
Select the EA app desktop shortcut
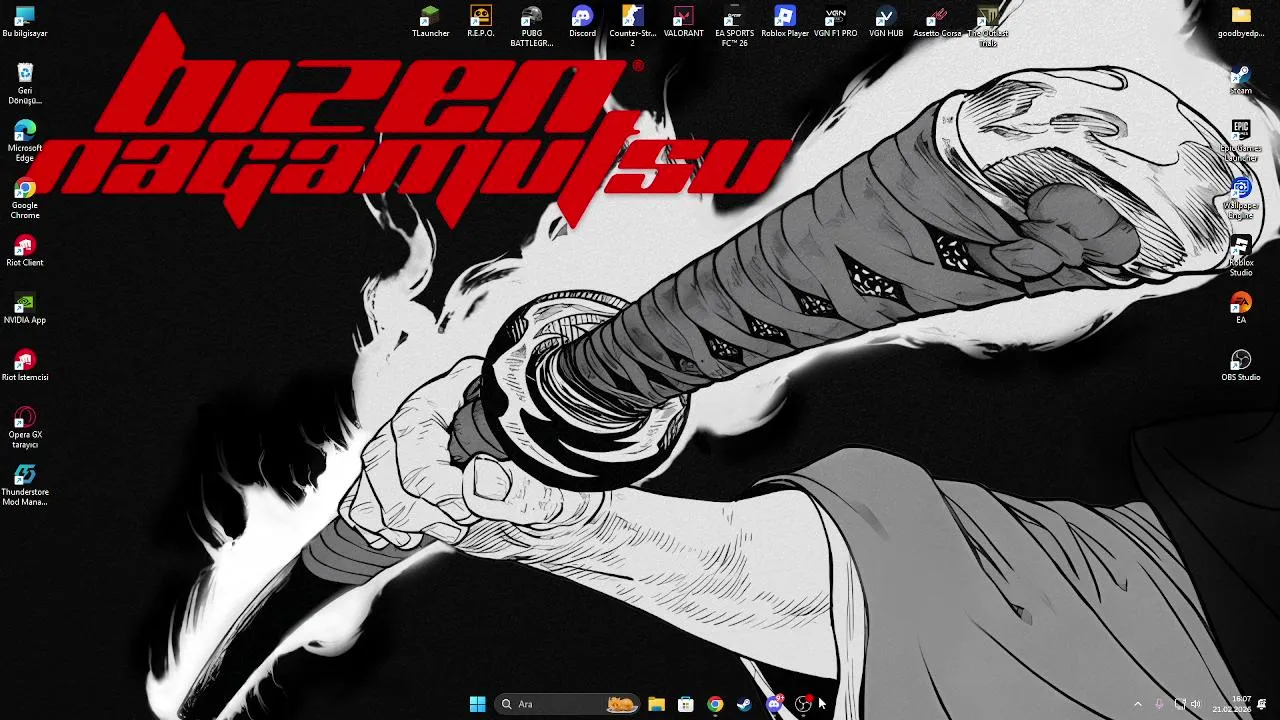[1241, 309]
